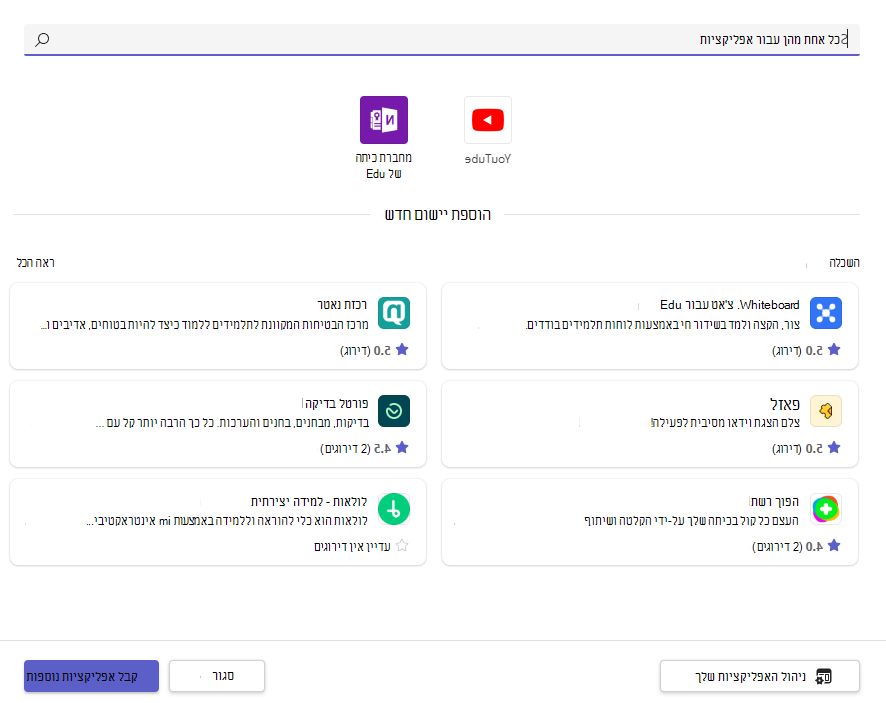Select the blue Whiteboard.chat app icon
Screen dimensions: 886x703
(826, 313)
